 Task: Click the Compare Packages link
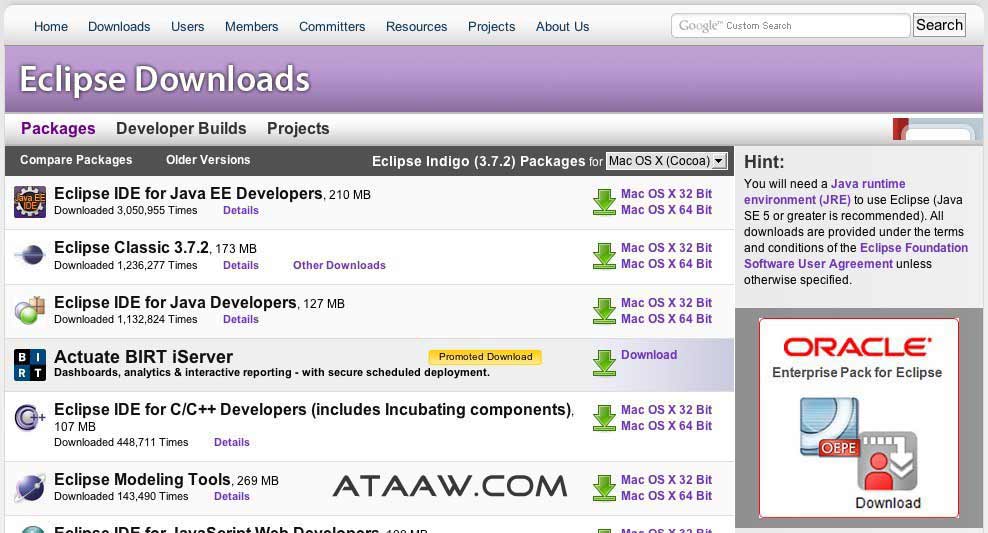click(x=76, y=160)
